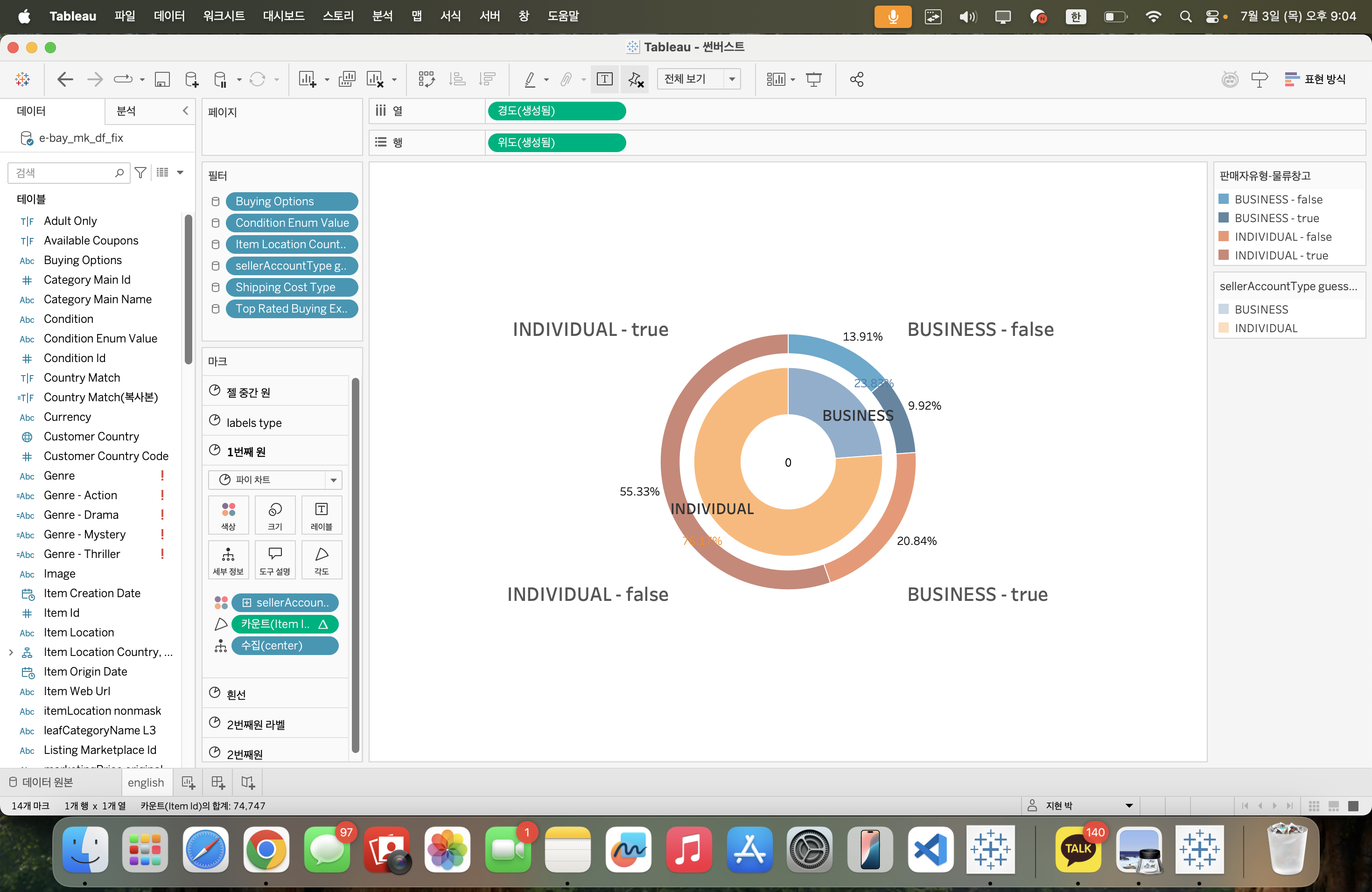Switch to the 분석 pane tab

pyautogui.click(x=126, y=111)
